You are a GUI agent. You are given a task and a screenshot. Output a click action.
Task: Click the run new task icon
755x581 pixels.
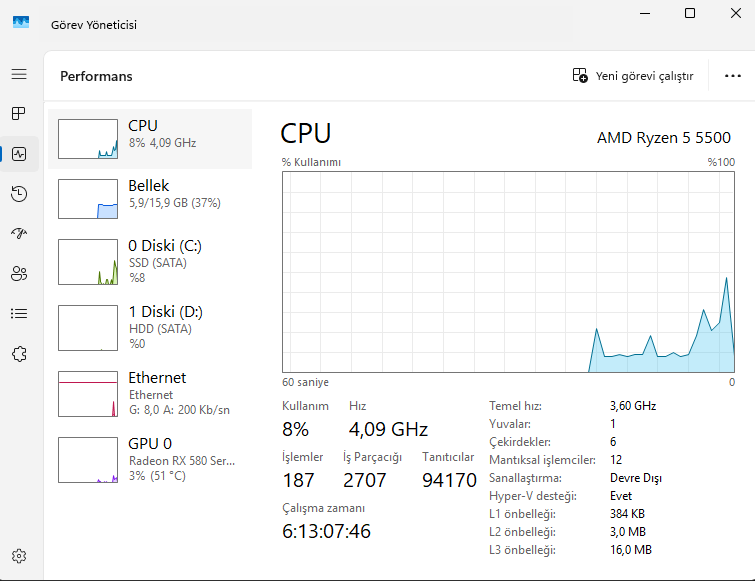(x=580, y=76)
